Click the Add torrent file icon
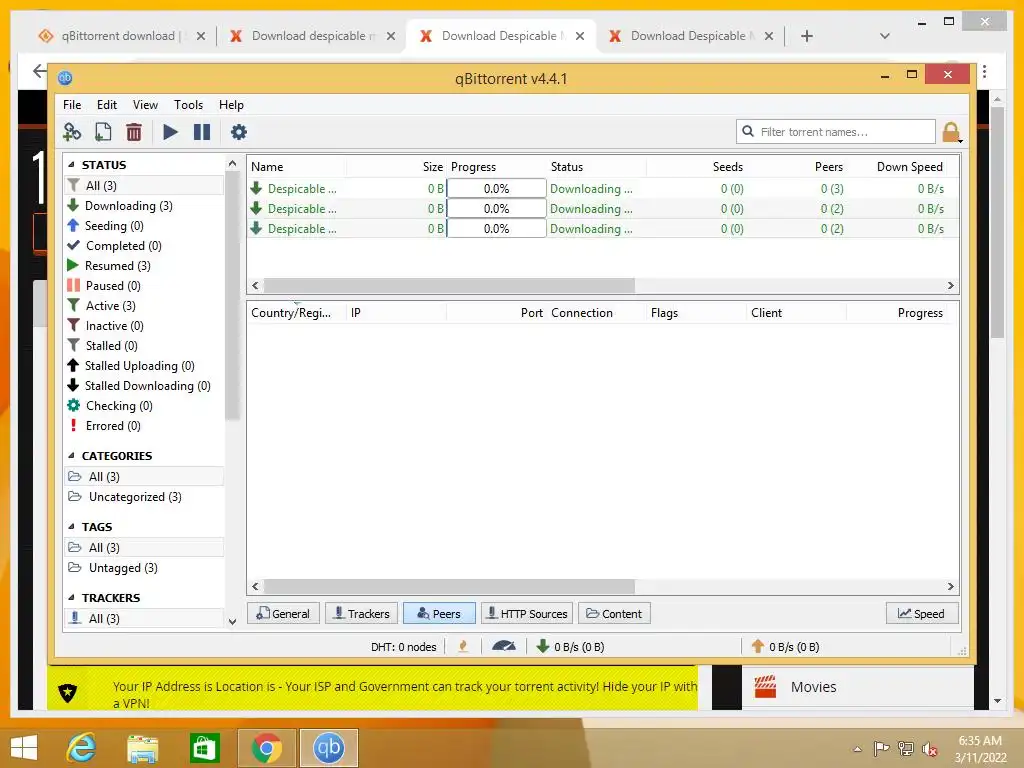The height and width of the screenshot is (768, 1024). point(103,132)
